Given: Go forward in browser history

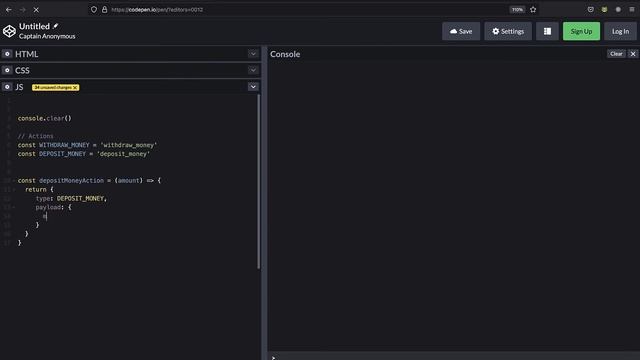Looking at the screenshot, I should (x=22, y=9).
